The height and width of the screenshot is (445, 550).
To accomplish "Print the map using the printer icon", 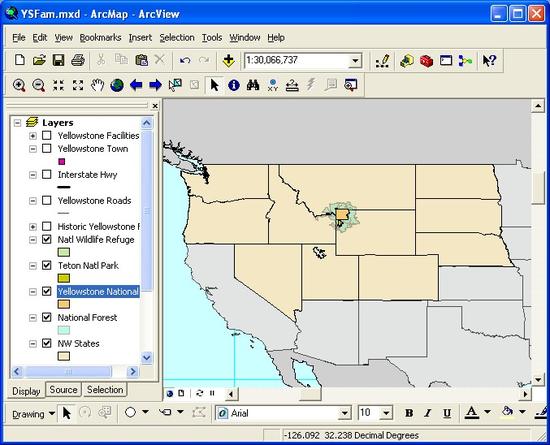I will tap(78, 60).
